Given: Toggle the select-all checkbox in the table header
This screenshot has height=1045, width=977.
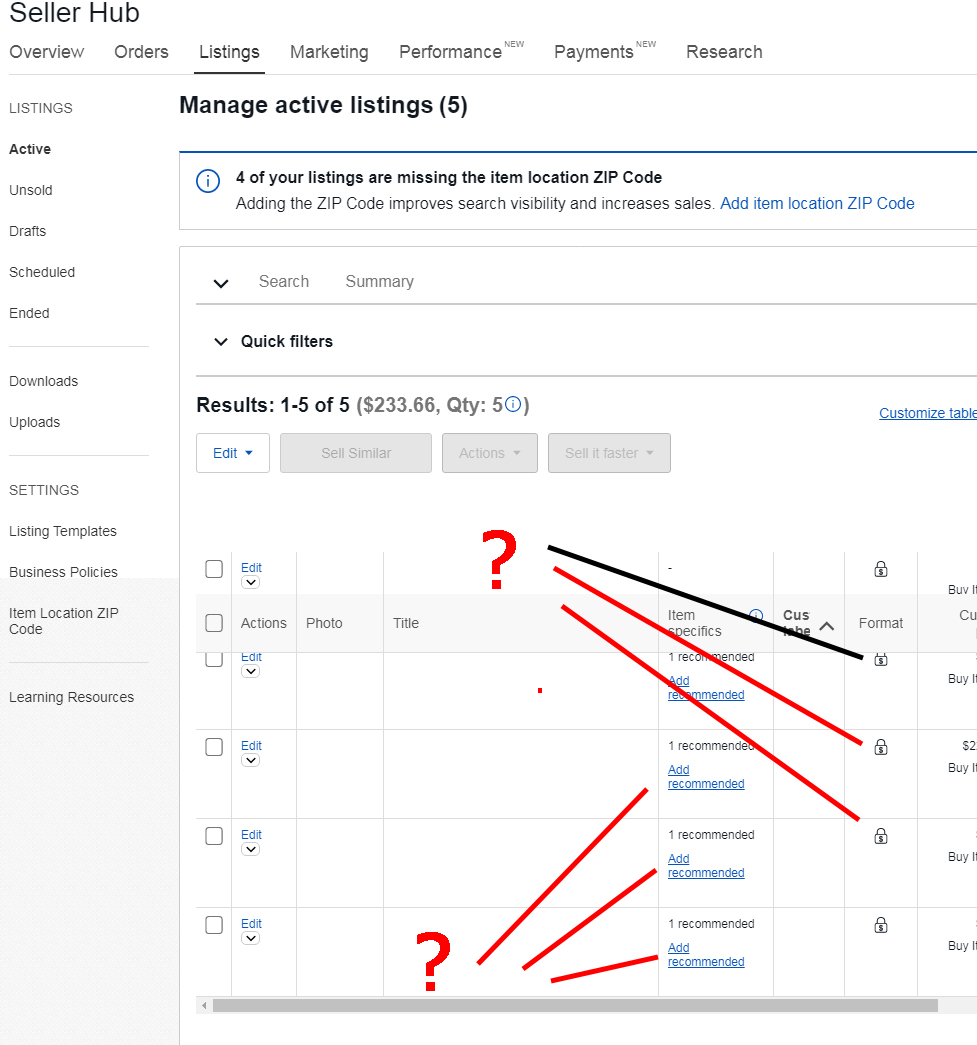Looking at the screenshot, I should (x=214, y=622).
